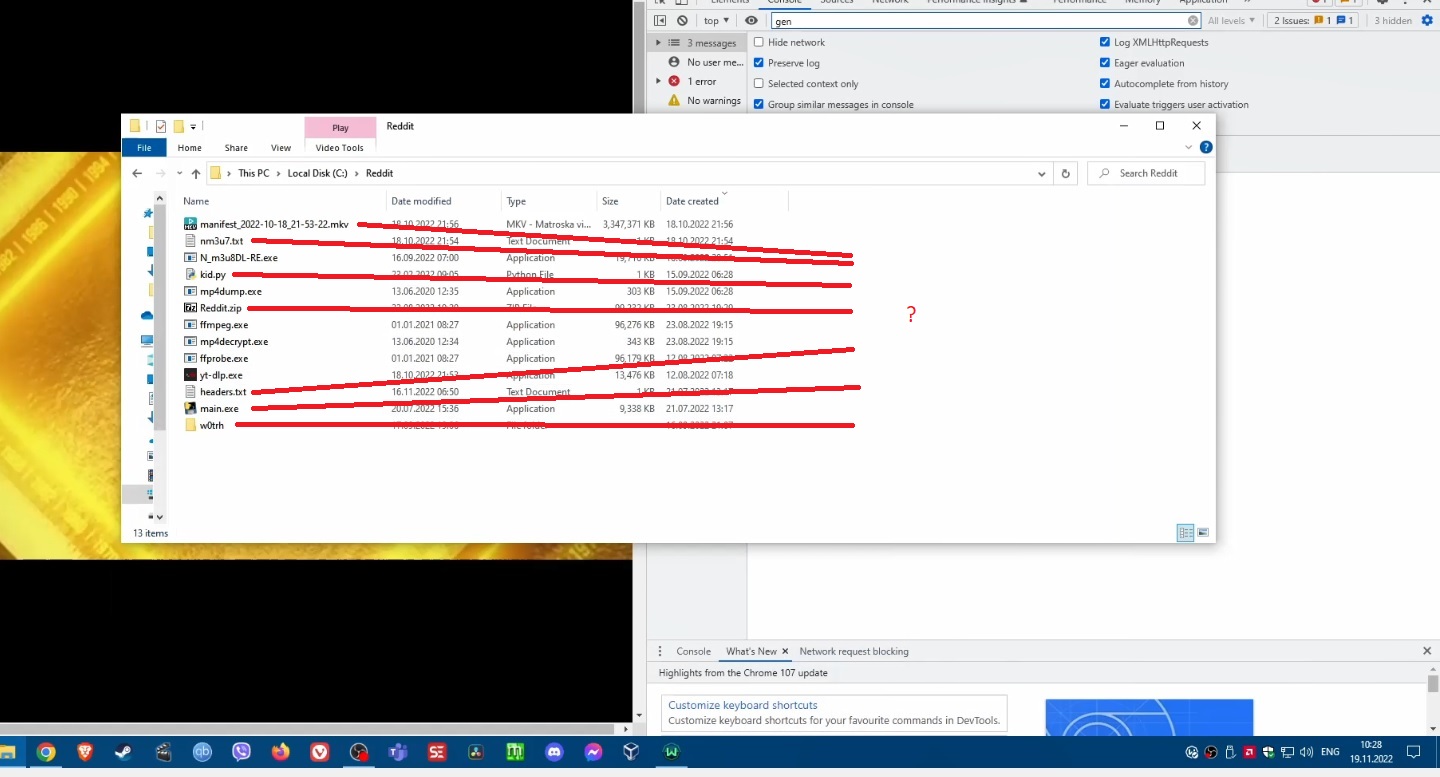Open Vivaldi from the taskbar
Screen dimensions: 1440x777
[319, 752]
